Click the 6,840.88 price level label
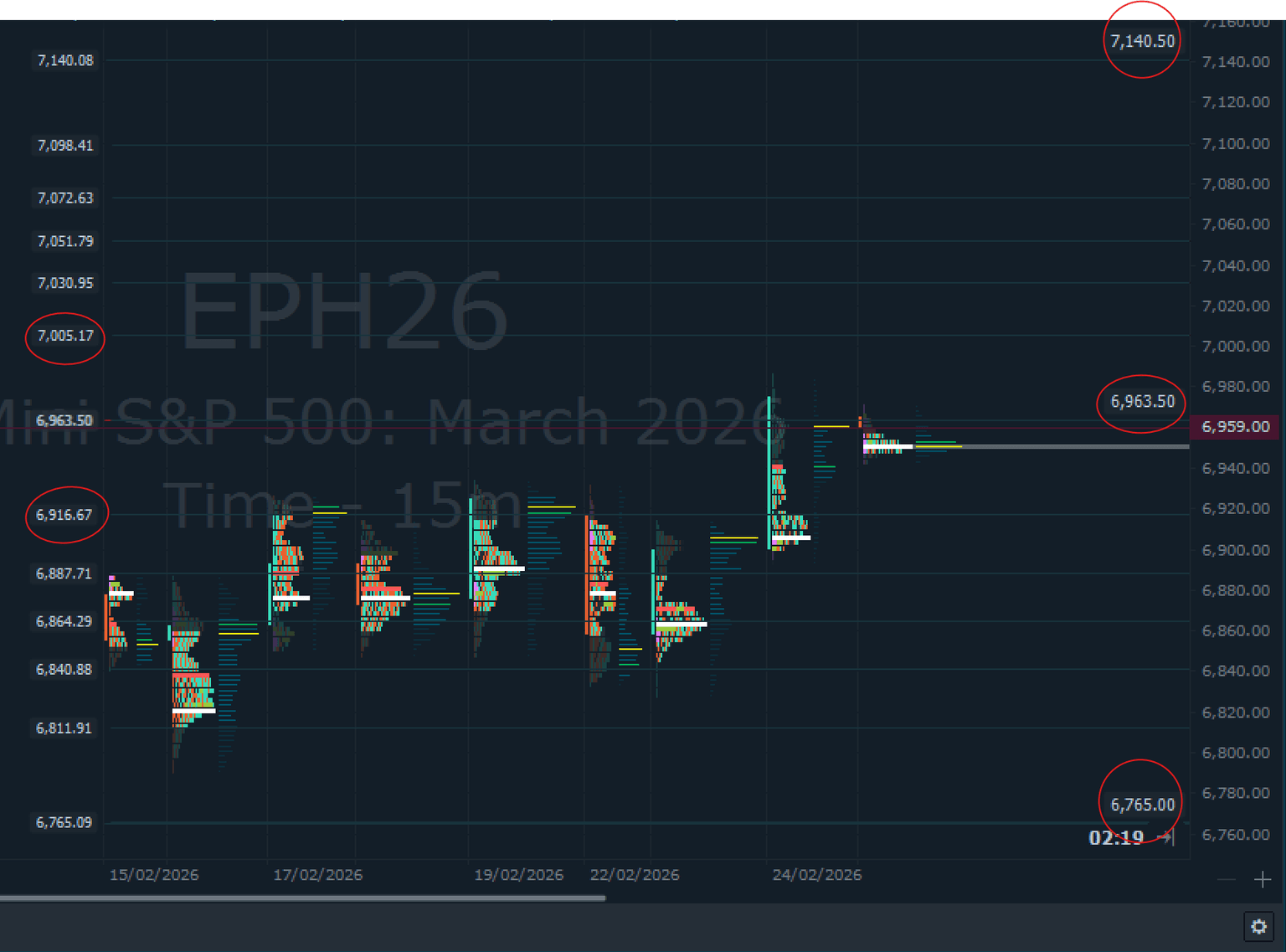The height and width of the screenshot is (952, 1286). [64, 669]
